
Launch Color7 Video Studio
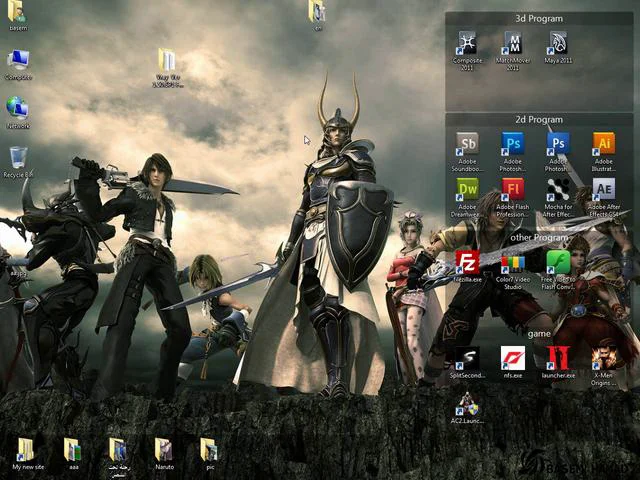click(x=513, y=270)
